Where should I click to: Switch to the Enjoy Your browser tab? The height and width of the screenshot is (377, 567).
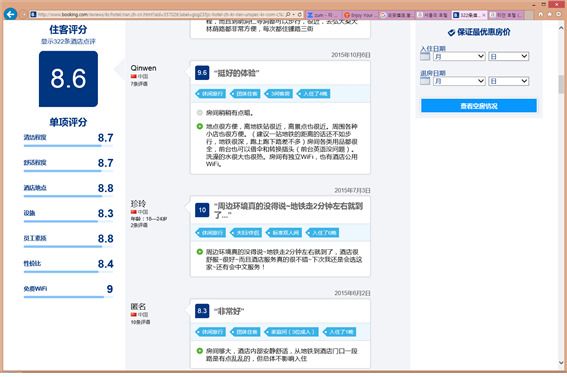coord(360,15)
